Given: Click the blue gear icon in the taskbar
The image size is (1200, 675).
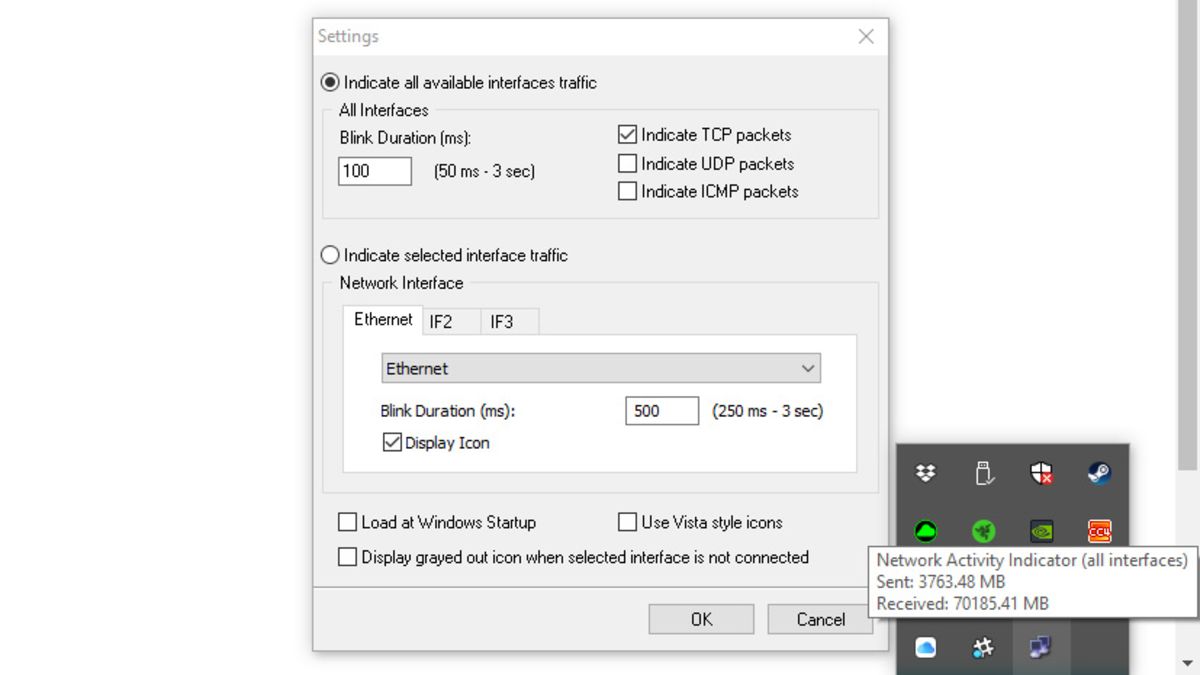Looking at the screenshot, I should click(983, 647).
